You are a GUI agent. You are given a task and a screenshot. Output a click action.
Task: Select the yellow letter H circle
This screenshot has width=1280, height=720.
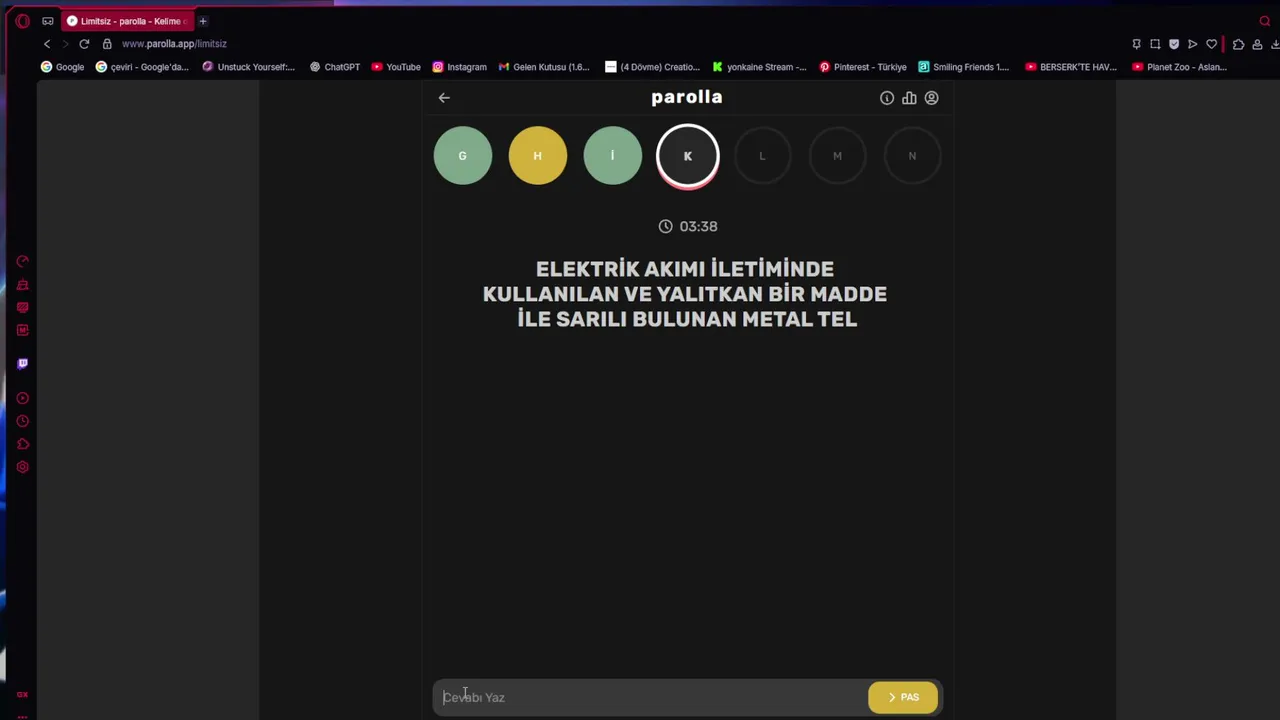[538, 156]
